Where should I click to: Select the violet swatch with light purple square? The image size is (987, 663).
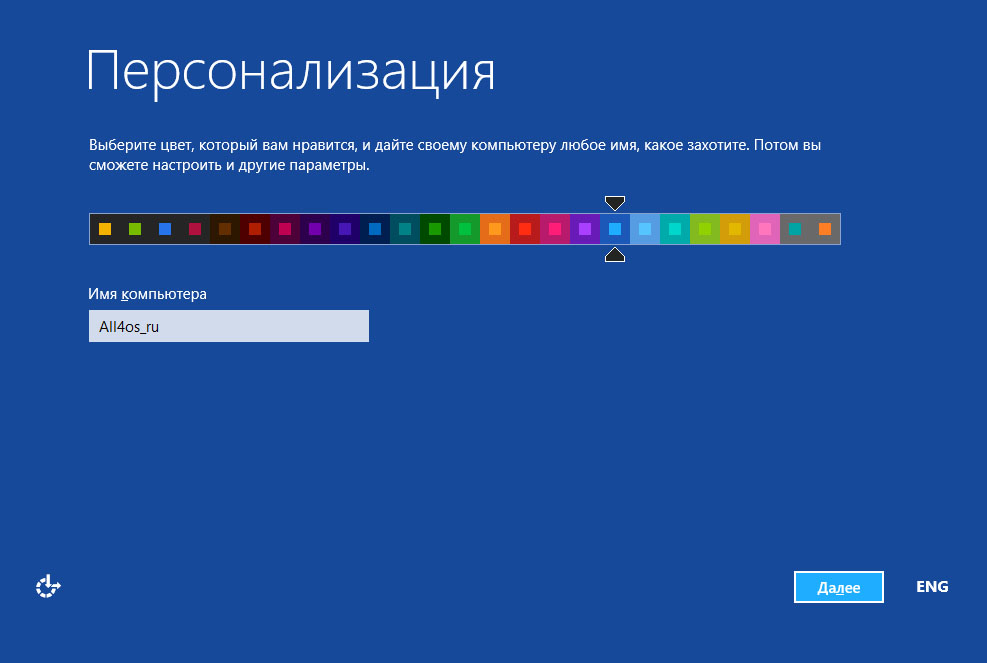coord(585,229)
